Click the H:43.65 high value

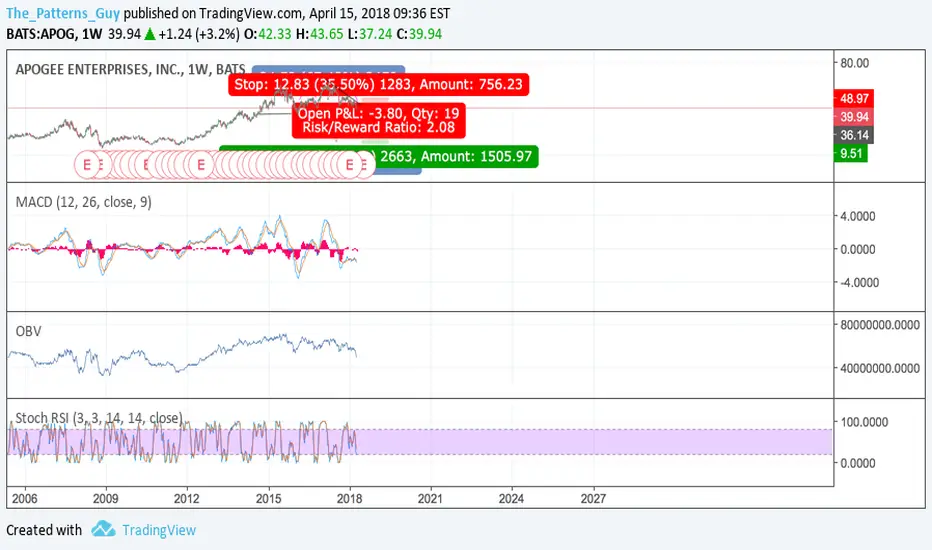pyautogui.click(x=319, y=34)
